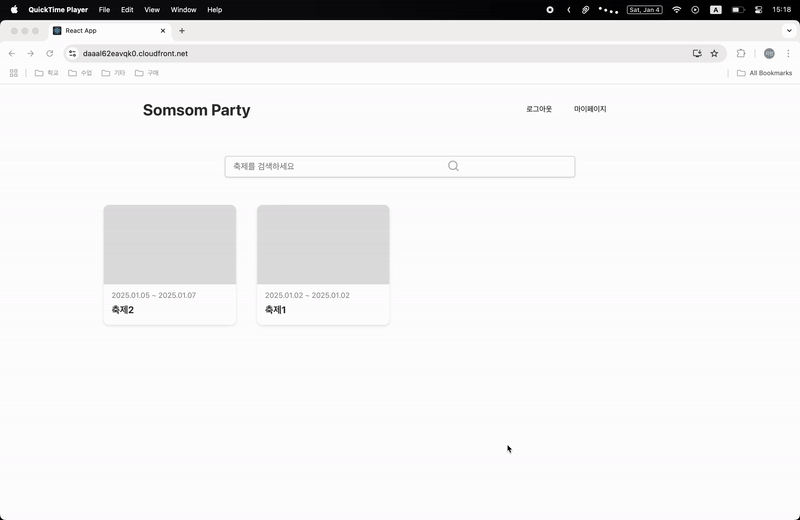
Task: Open the View menu
Action: (x=152, y=10)
